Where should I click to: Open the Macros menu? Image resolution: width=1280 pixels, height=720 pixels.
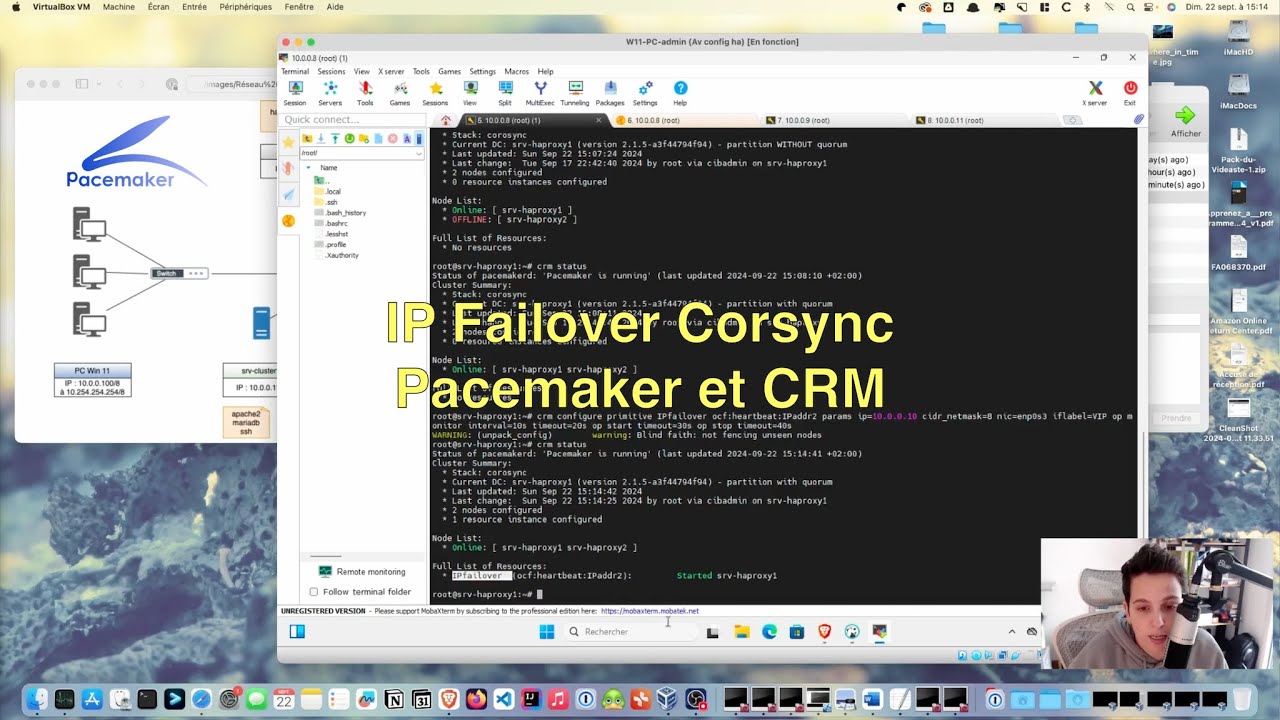tap(517, 72)
